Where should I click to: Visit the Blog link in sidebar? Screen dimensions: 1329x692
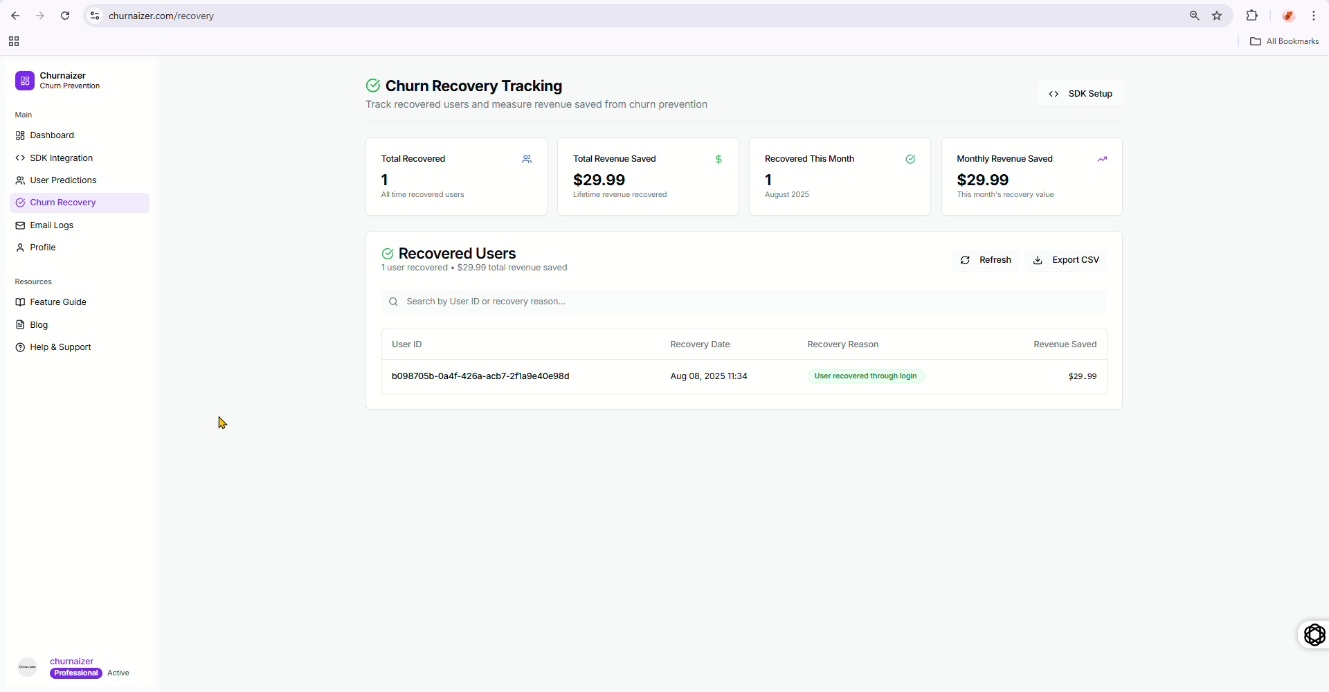(x=38, y=325)
